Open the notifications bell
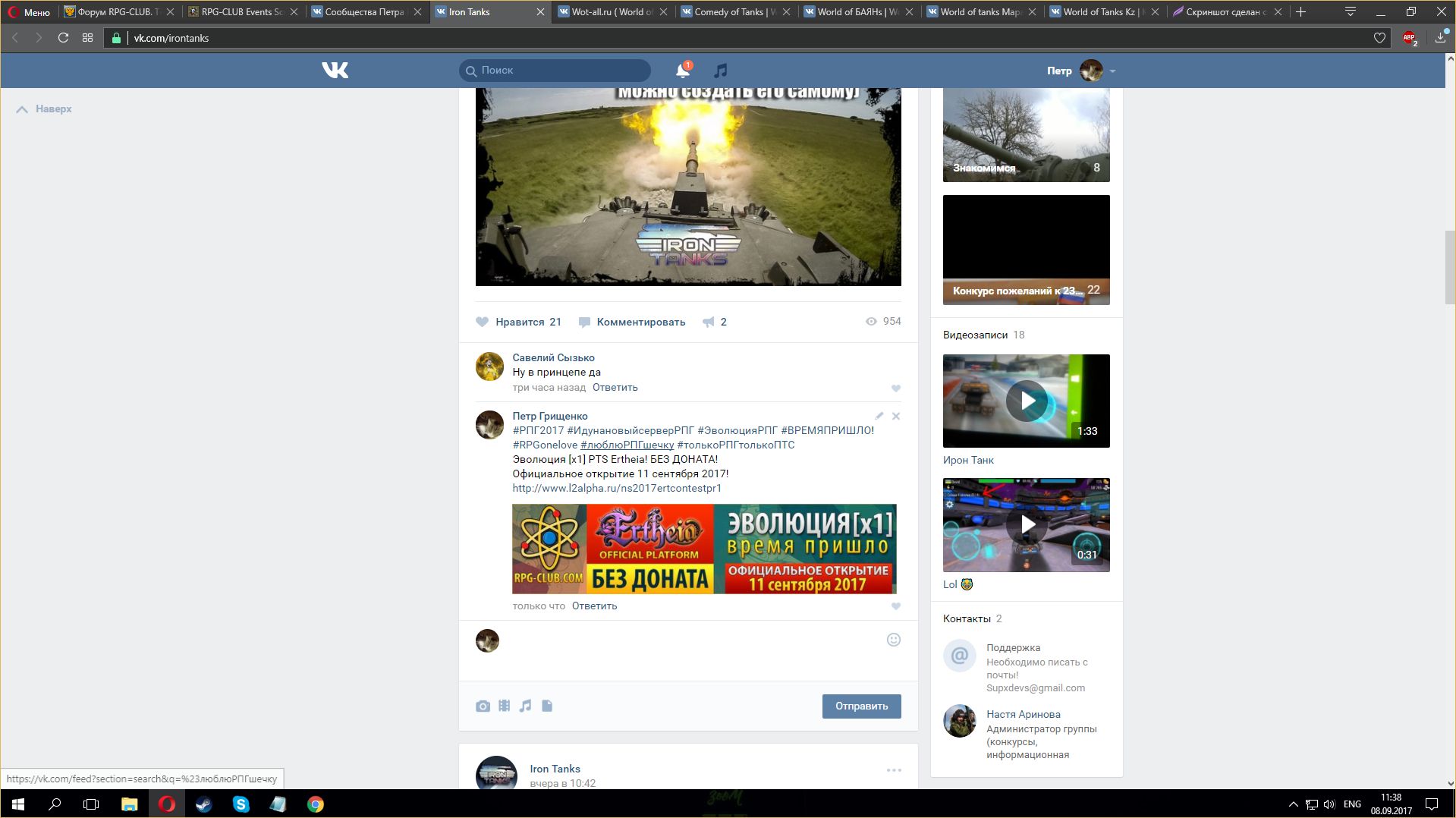The width and height of the screenshot is (1456, 818). click(x=682, y=71)
